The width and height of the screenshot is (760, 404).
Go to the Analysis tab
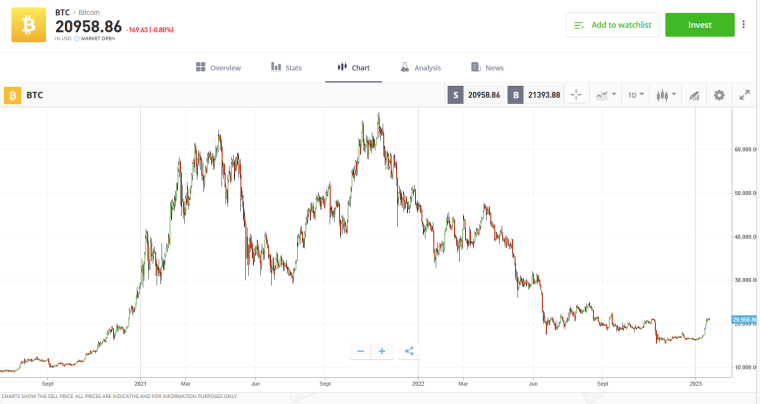pyautogui.click(x=420, y=68)
